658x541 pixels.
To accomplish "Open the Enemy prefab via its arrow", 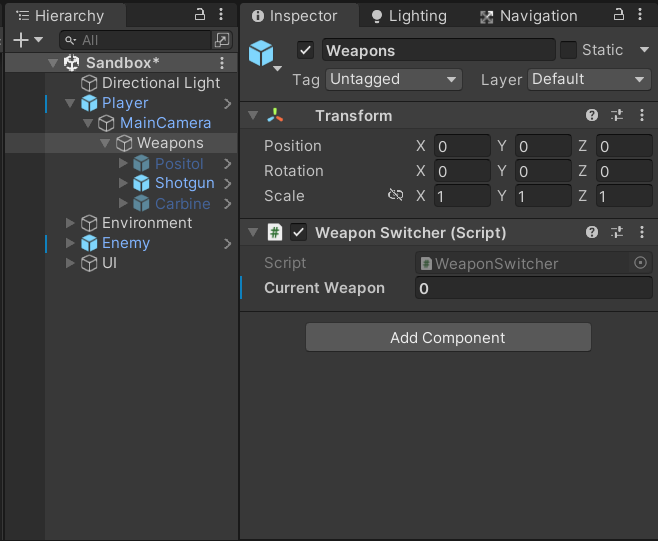I will point(227,243).
